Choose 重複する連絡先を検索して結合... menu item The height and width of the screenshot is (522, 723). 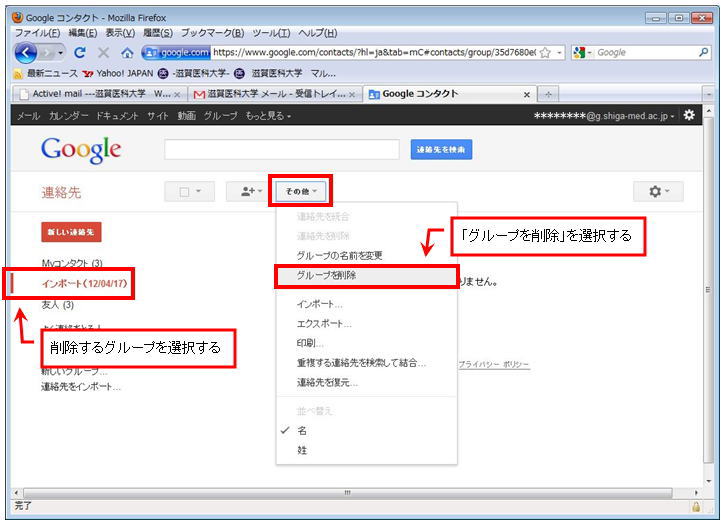tap(367, 363)
